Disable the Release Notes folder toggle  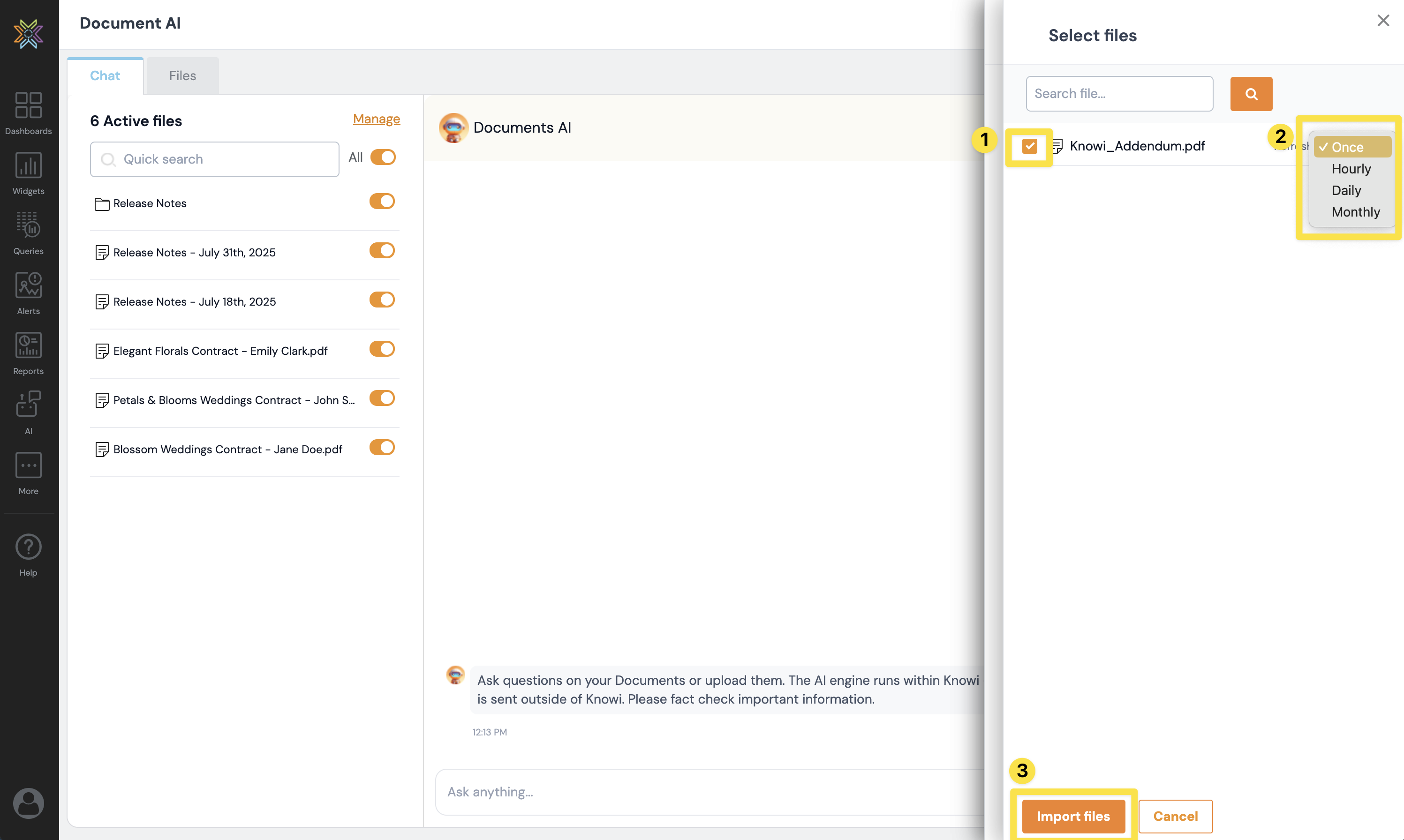(x=382, y=202)
